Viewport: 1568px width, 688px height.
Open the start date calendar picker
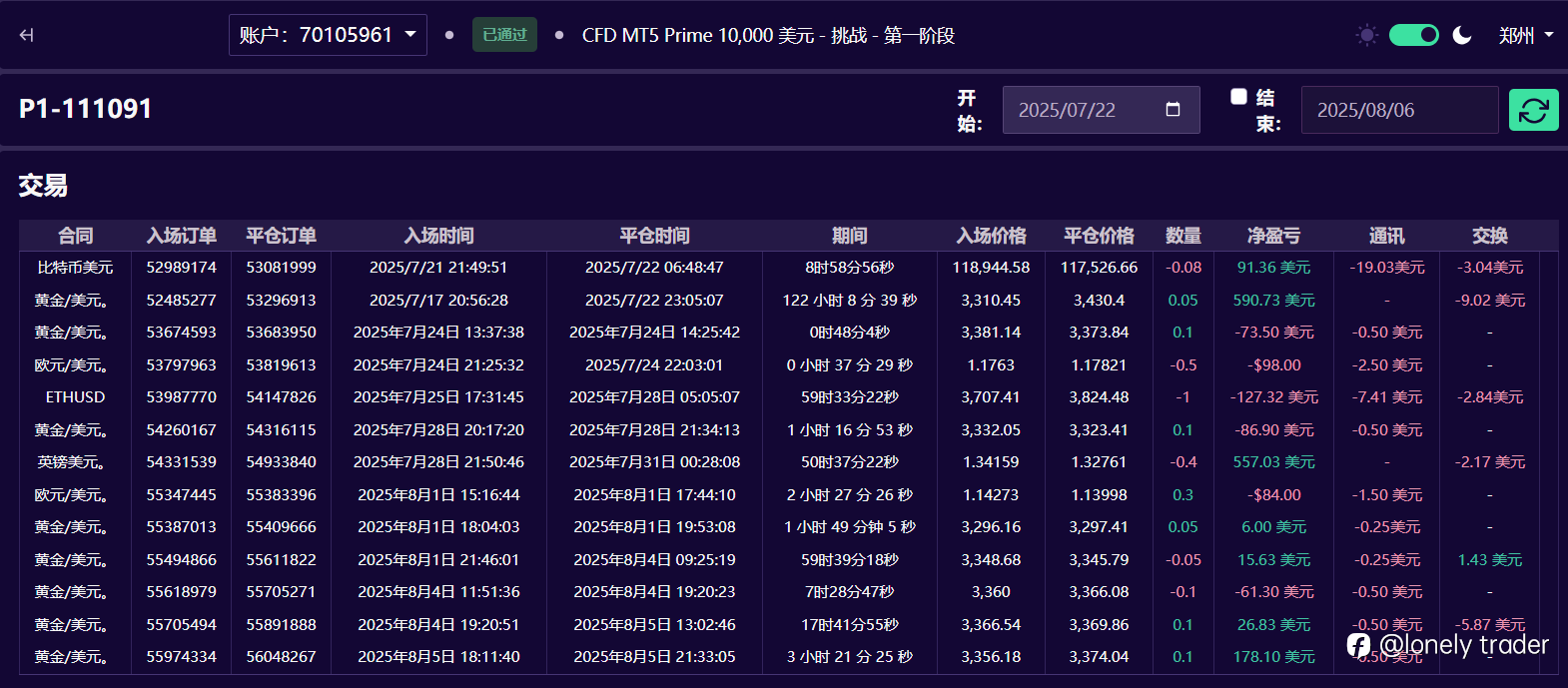1173,110
